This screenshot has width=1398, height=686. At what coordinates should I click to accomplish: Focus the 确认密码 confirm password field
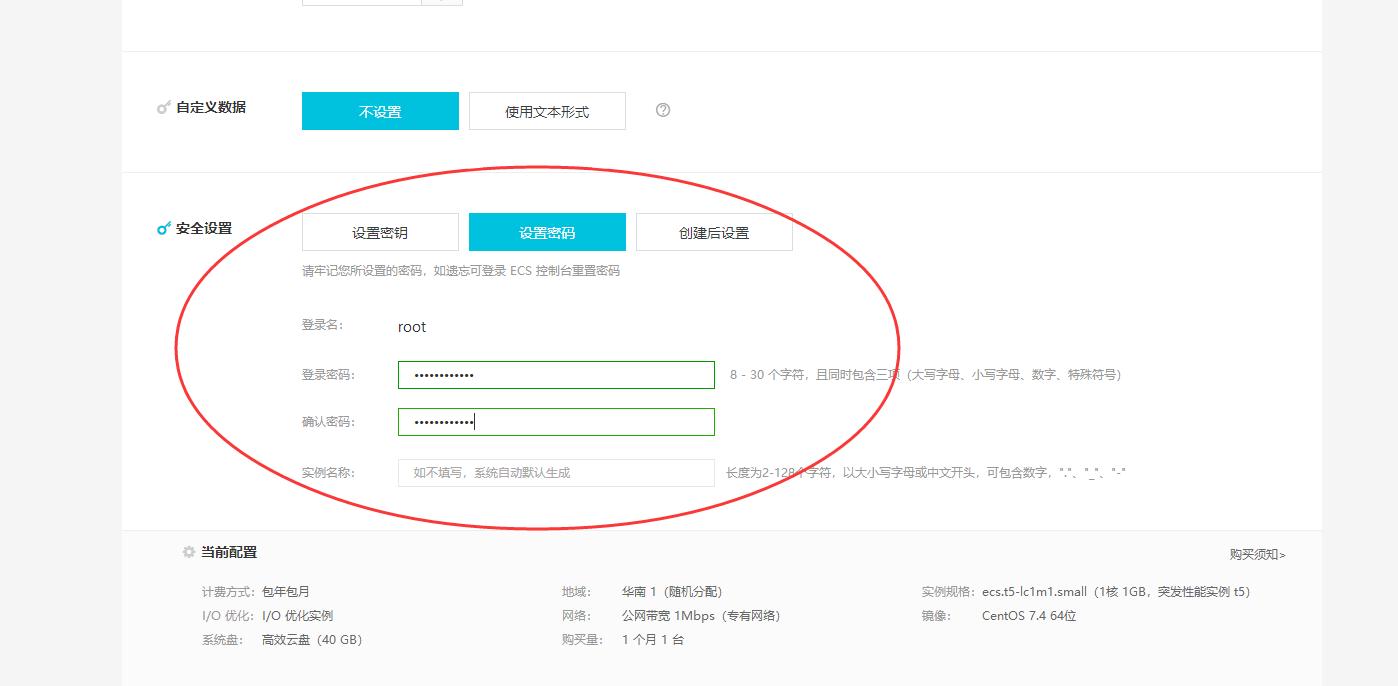click(x=556, y=422)
